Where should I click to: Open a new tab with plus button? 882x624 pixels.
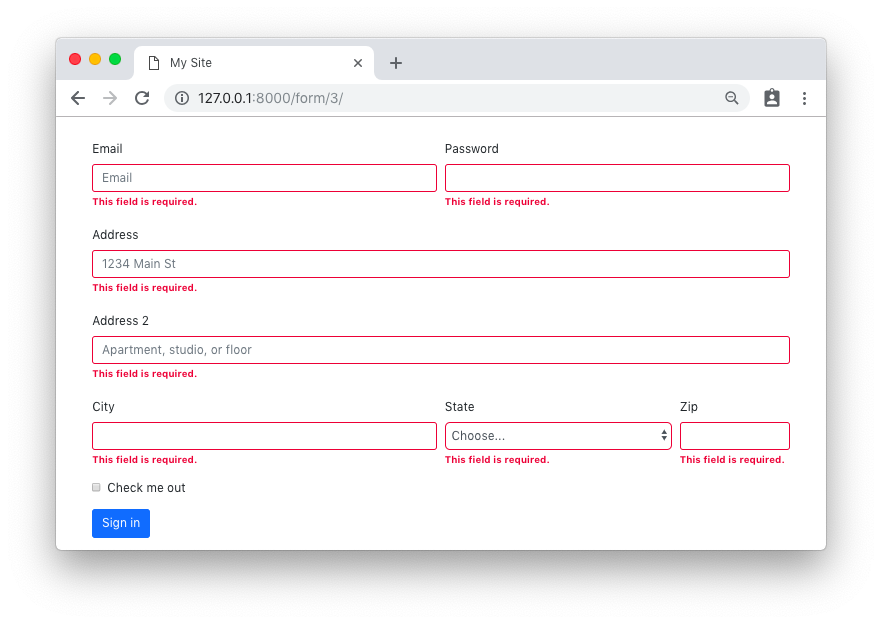coord(396,63)
